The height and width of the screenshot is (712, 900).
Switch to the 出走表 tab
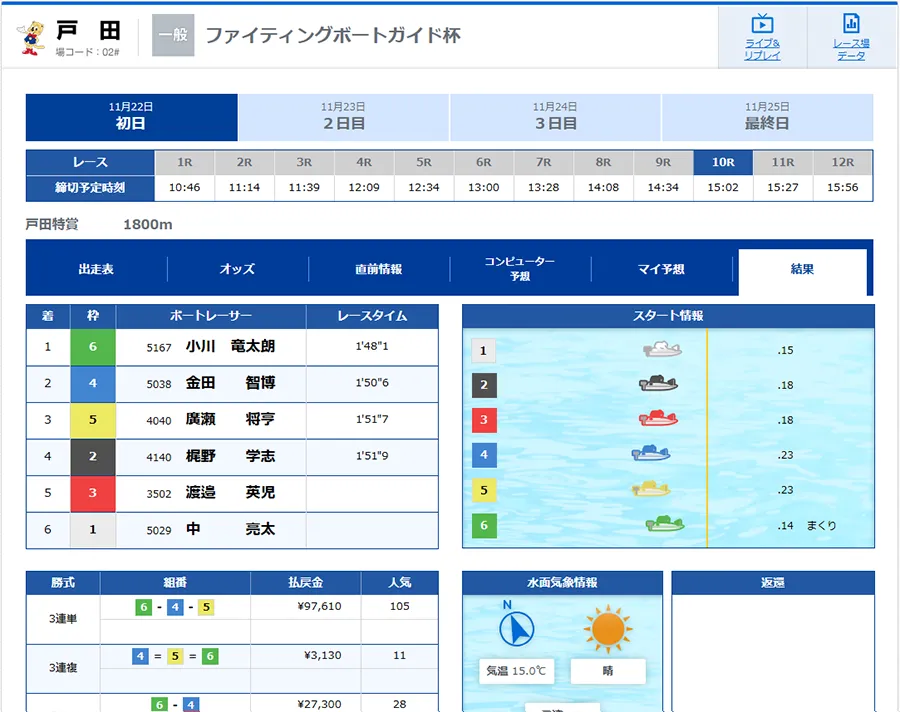click(x=96, y=269)
